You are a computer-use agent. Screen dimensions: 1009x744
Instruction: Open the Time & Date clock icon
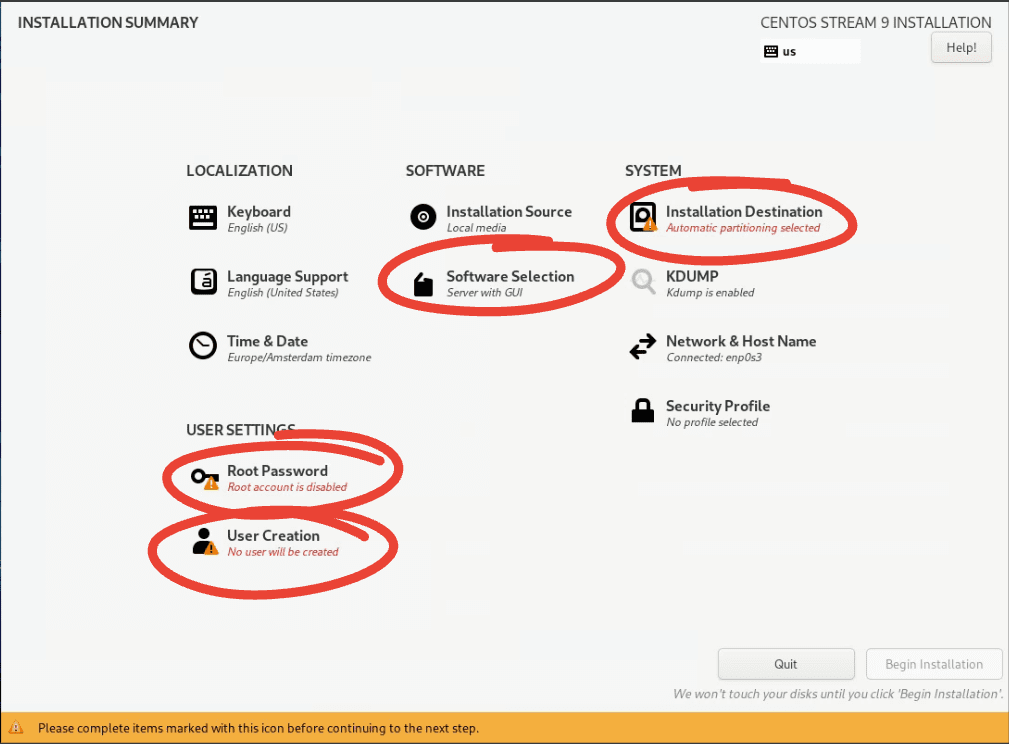point(203,346)
